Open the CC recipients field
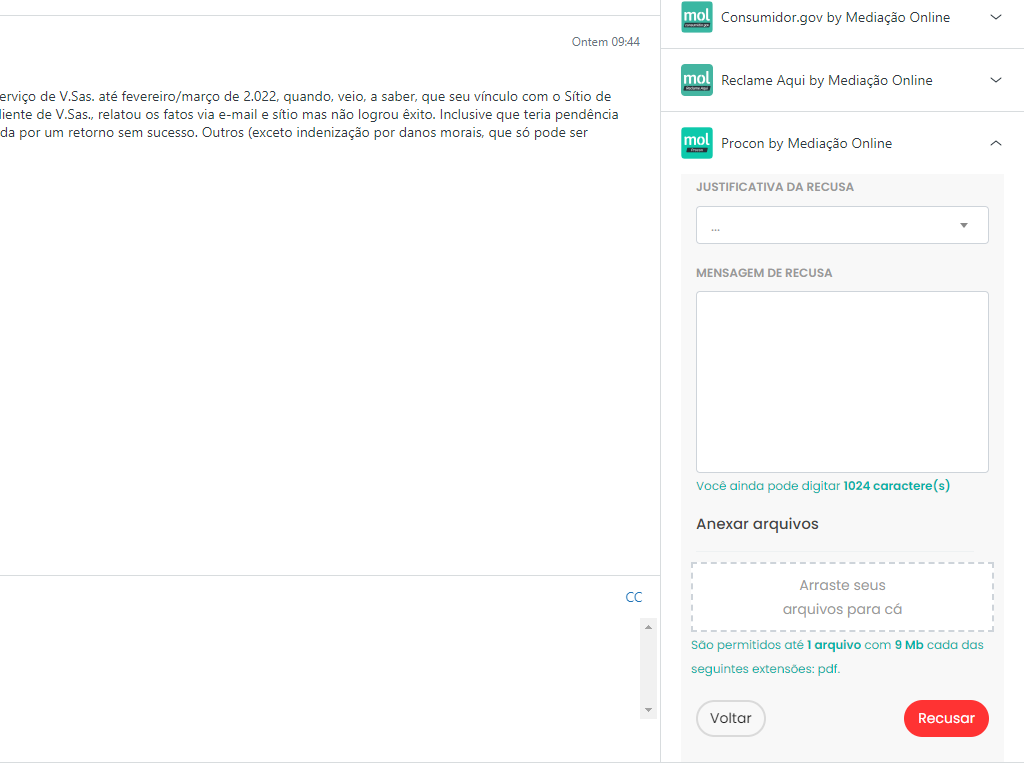This screenshot has height=768, width=1024. pyautogui.click(x=634, y=597)
